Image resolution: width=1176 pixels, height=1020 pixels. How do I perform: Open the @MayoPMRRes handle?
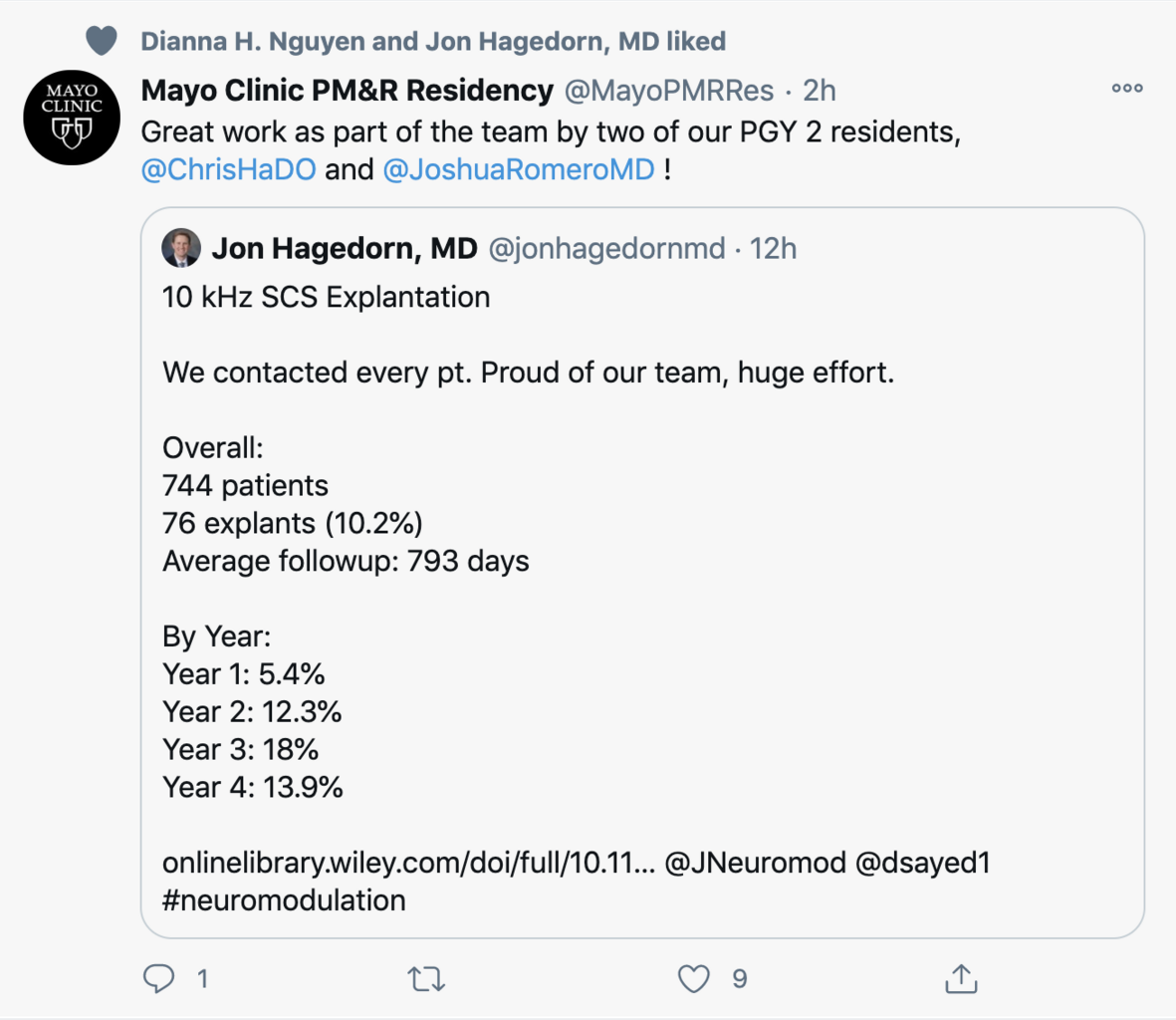(x=669, y=91)
